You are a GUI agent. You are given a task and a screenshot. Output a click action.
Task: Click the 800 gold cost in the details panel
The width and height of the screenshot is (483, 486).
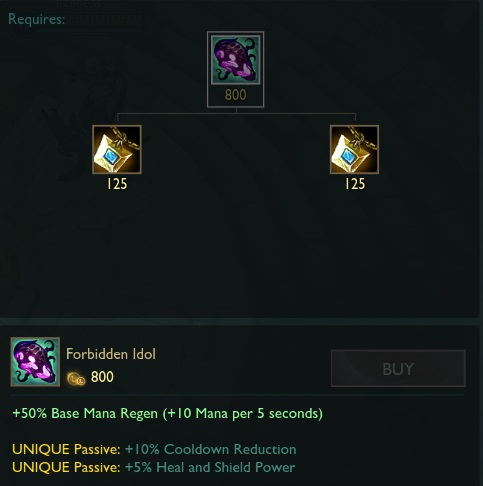click(102, 377)
